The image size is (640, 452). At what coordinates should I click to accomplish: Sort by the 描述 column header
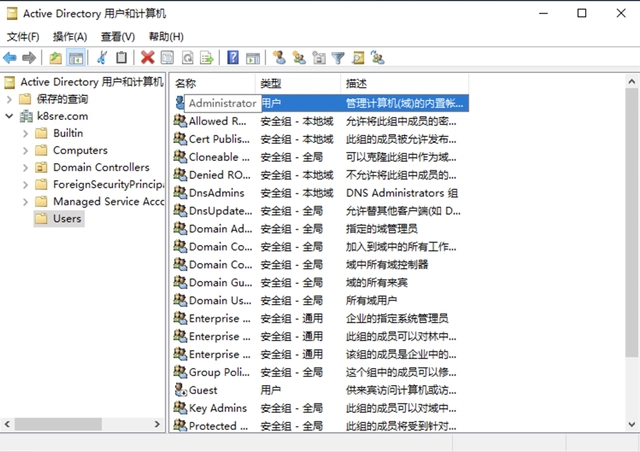tap(404, 84)
